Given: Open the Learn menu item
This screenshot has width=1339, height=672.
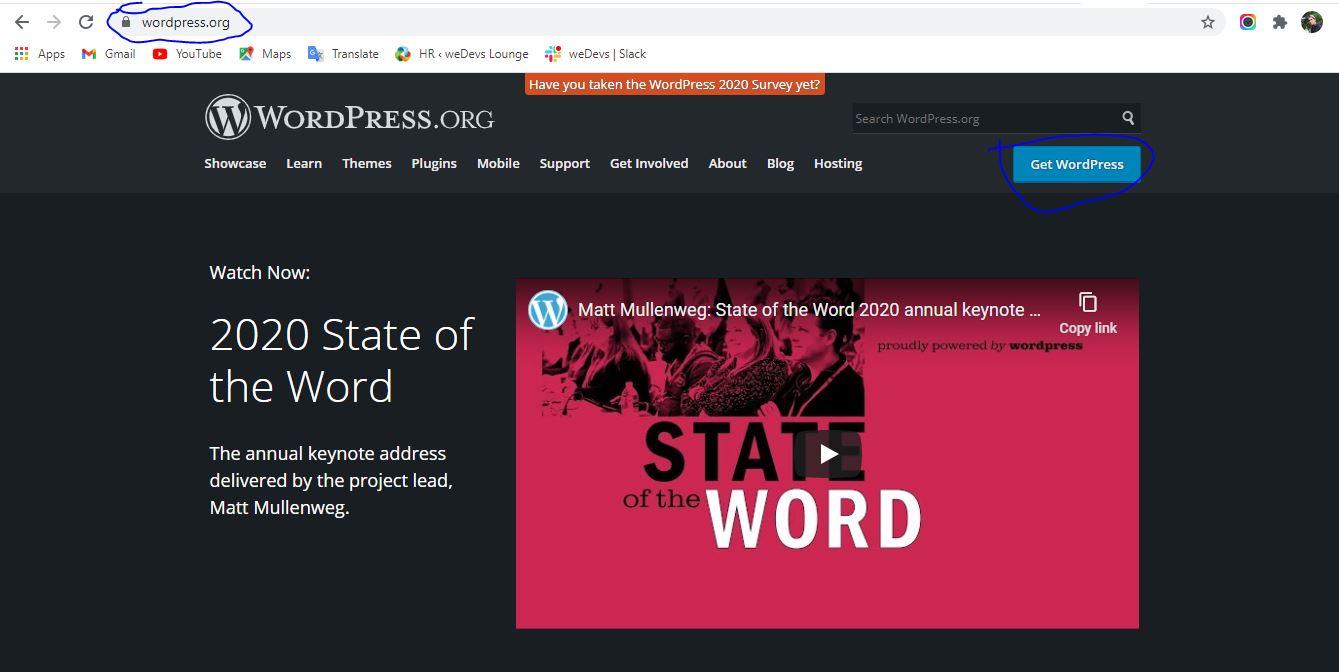Looking at the screenshot, I should [x=304, y=163].
